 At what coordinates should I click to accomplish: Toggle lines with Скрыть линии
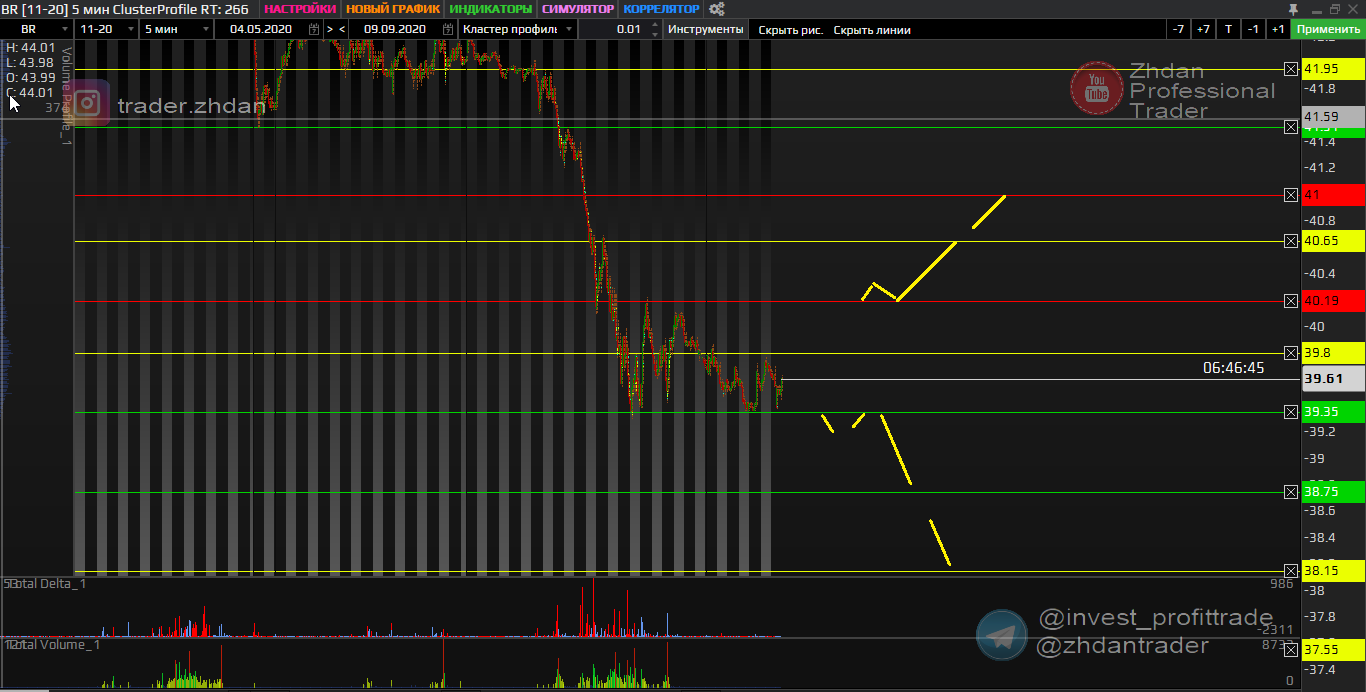pos(872,30)
